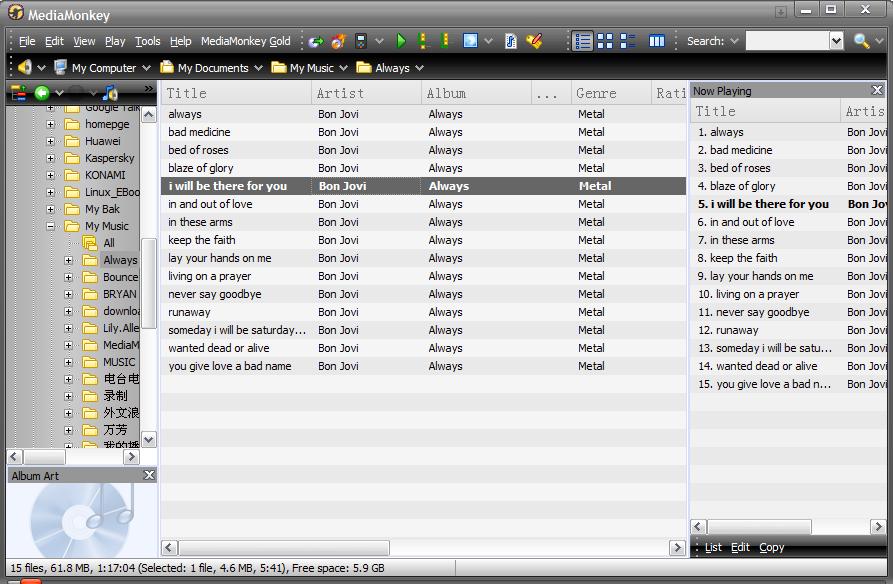Select track 'bed of roses' in main list

point(424,150)
